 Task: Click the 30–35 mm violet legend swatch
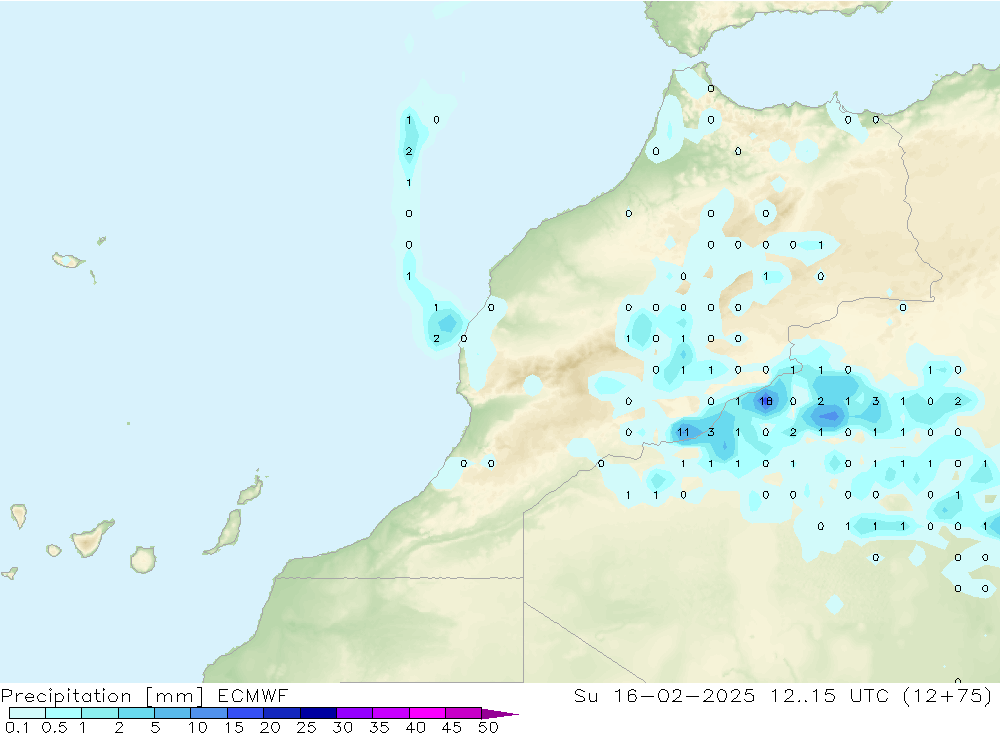coord(355,713)
